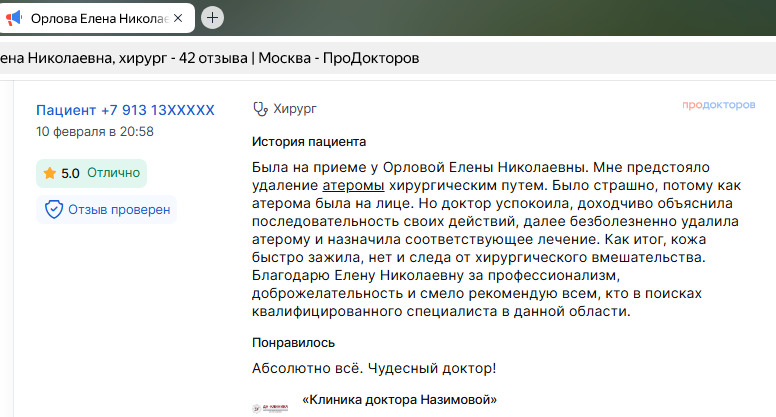Viewport: 776px width, 417px height.
Task: Click the 5.0 Отлично rating badge
Action: (x=91, y=173)
